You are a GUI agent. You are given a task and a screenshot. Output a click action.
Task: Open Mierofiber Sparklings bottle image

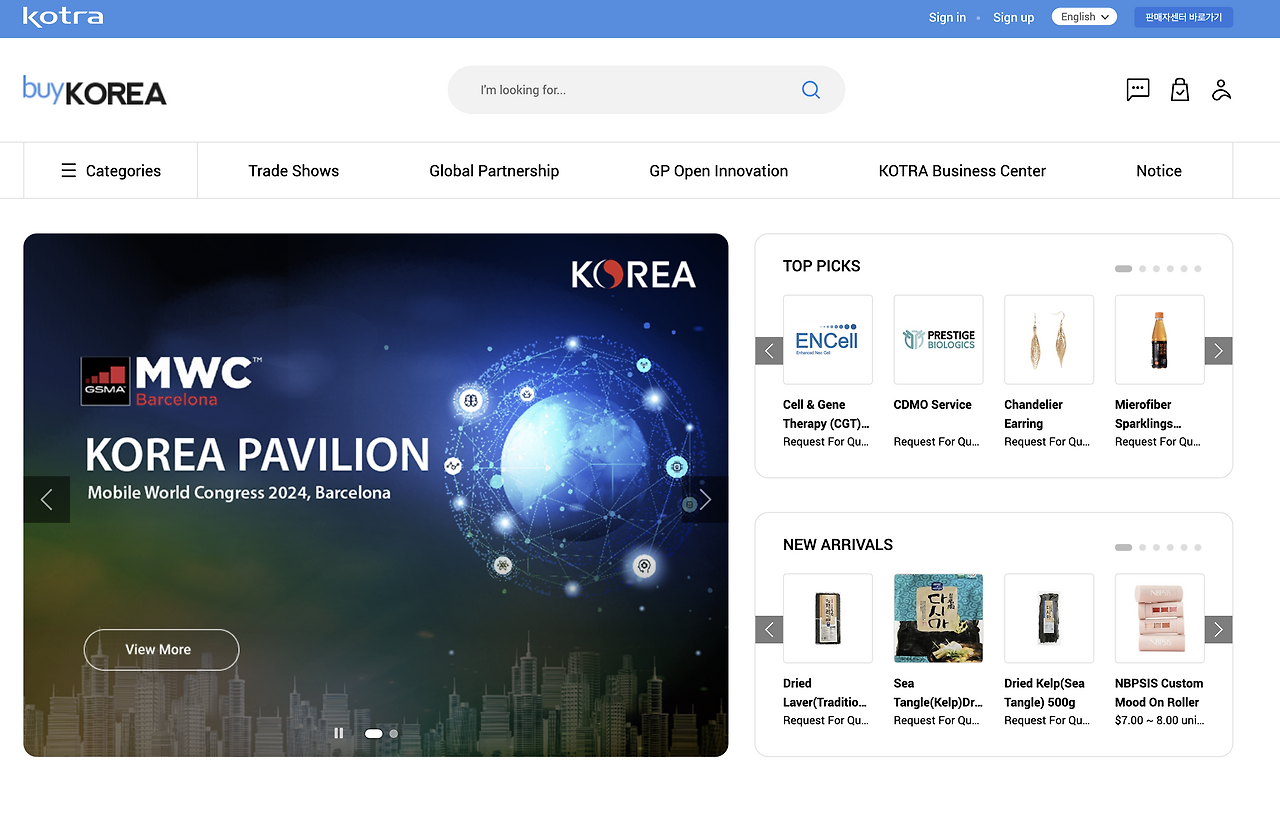point(1160,339)
